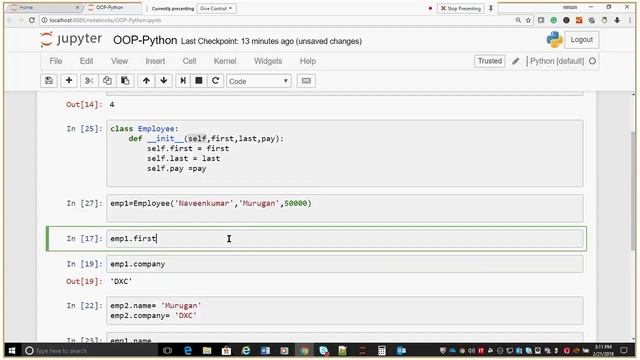Click the Python [default] kernel name
Image resolution: width=640 pixels, height=360 pixels.
pos(557,61)
